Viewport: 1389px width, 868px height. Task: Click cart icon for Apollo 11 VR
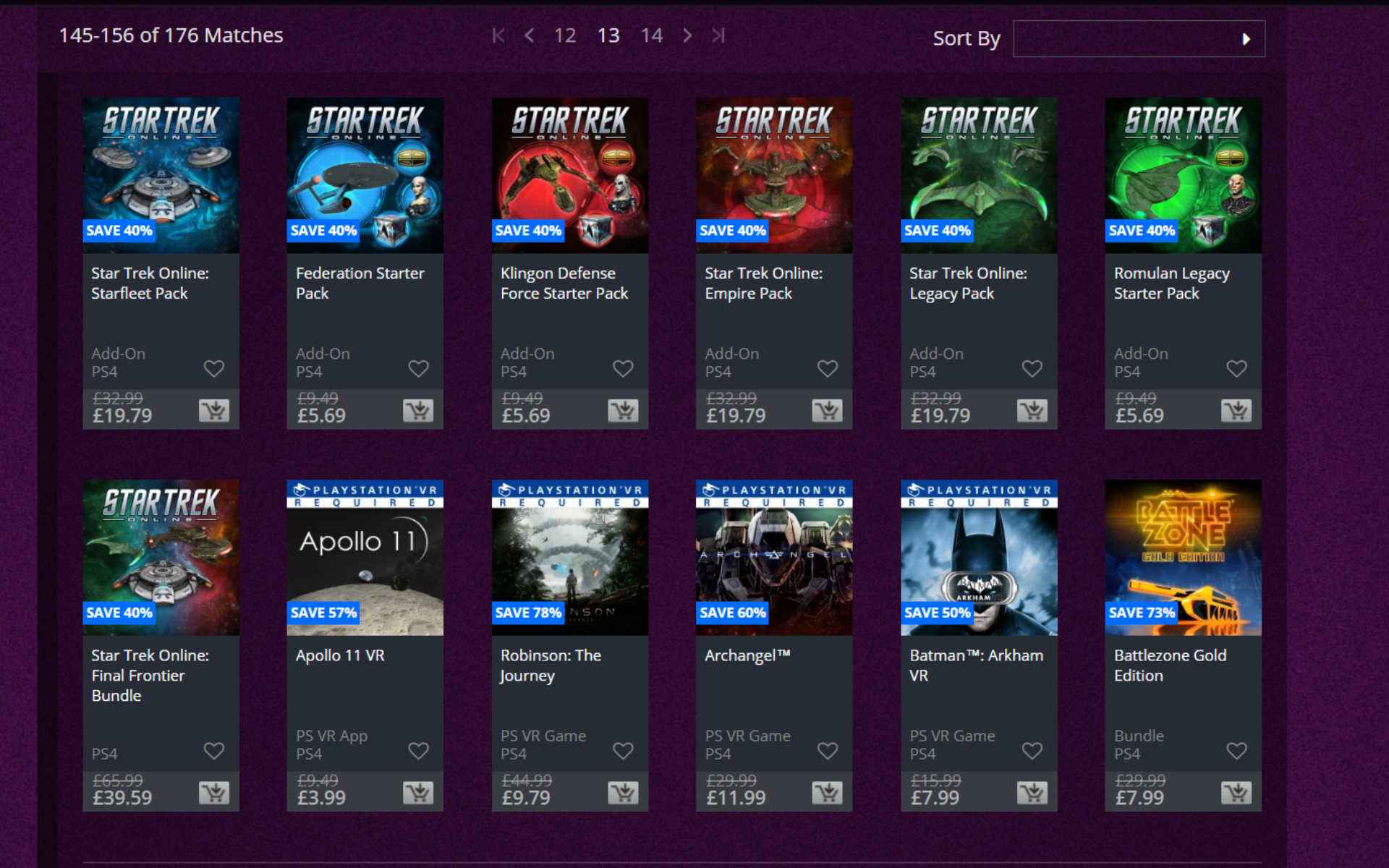coord(418,793)
